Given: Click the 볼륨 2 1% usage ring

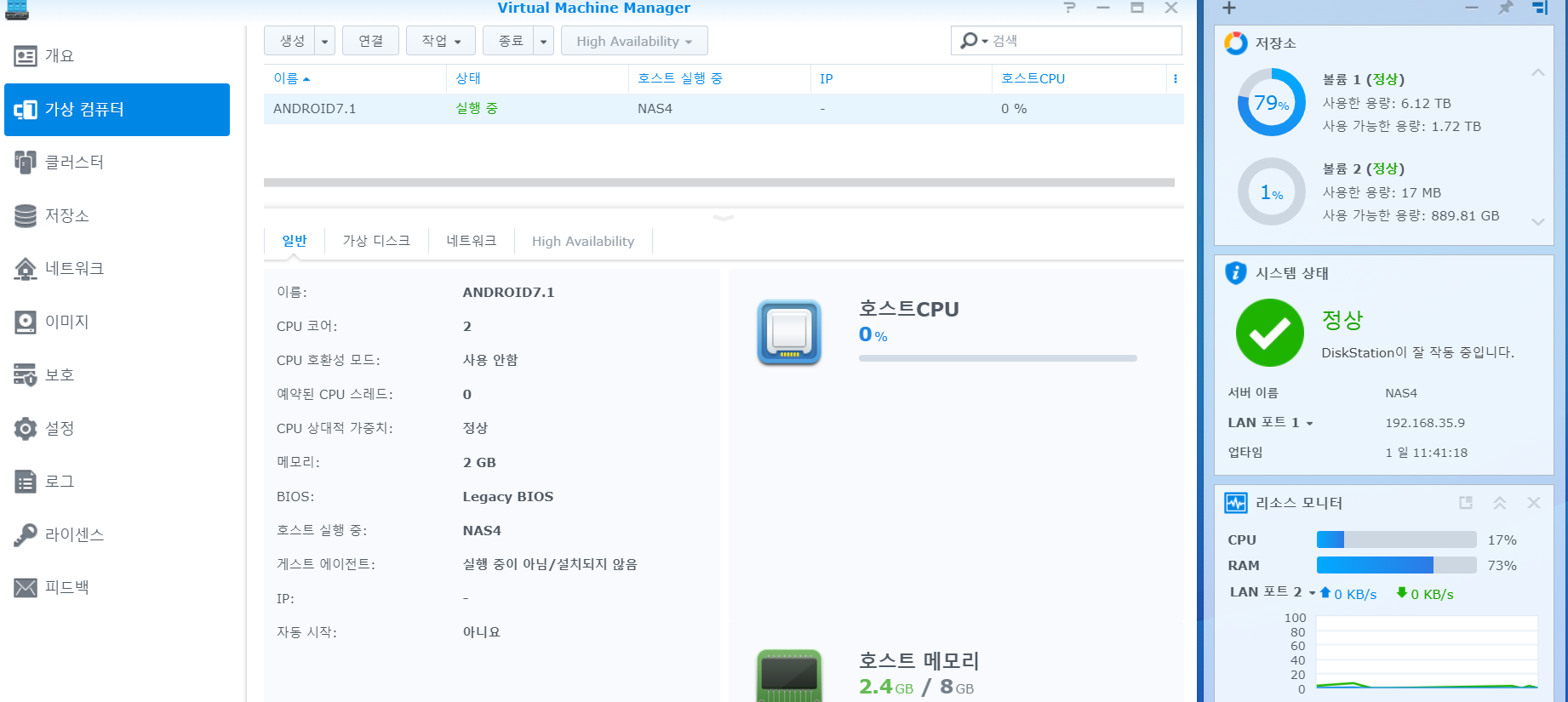Looking at the screenshot, I should tap(1271, 192).
